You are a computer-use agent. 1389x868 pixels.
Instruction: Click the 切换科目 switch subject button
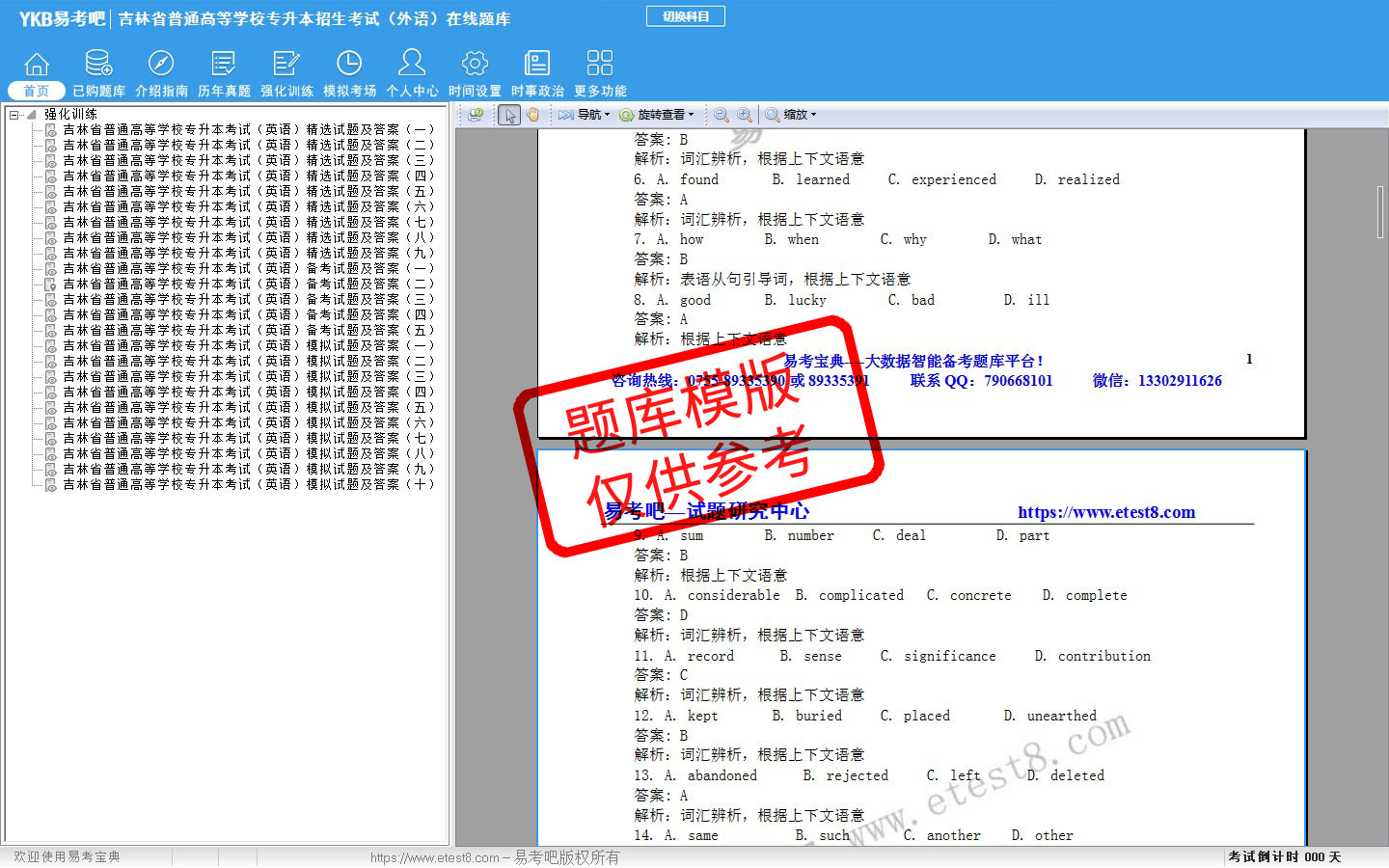(x=686, y=16)
